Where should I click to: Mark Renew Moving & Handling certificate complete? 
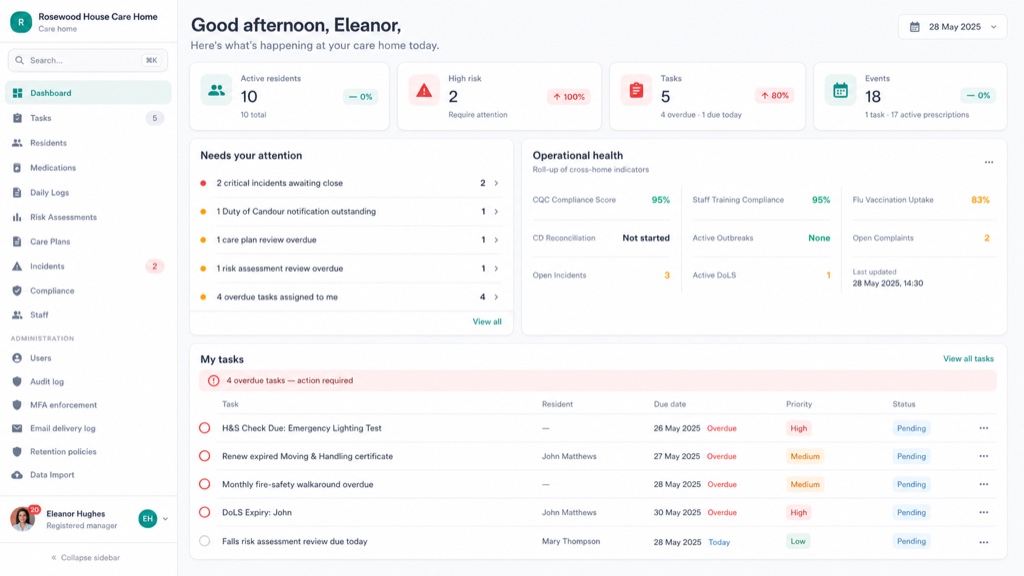tap(204, 456)
